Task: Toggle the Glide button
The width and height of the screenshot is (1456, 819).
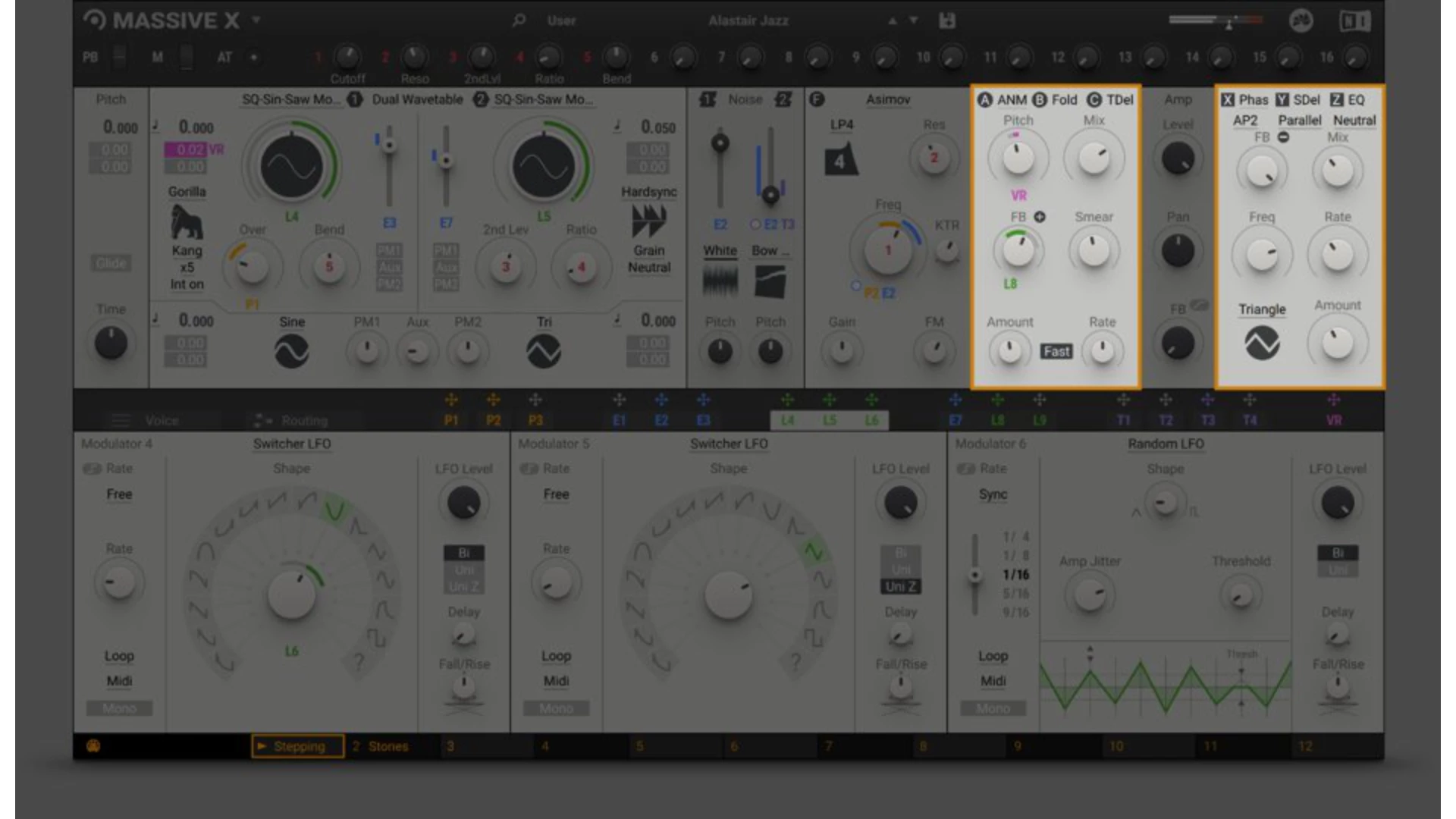Action: click(x=111, y=263)
